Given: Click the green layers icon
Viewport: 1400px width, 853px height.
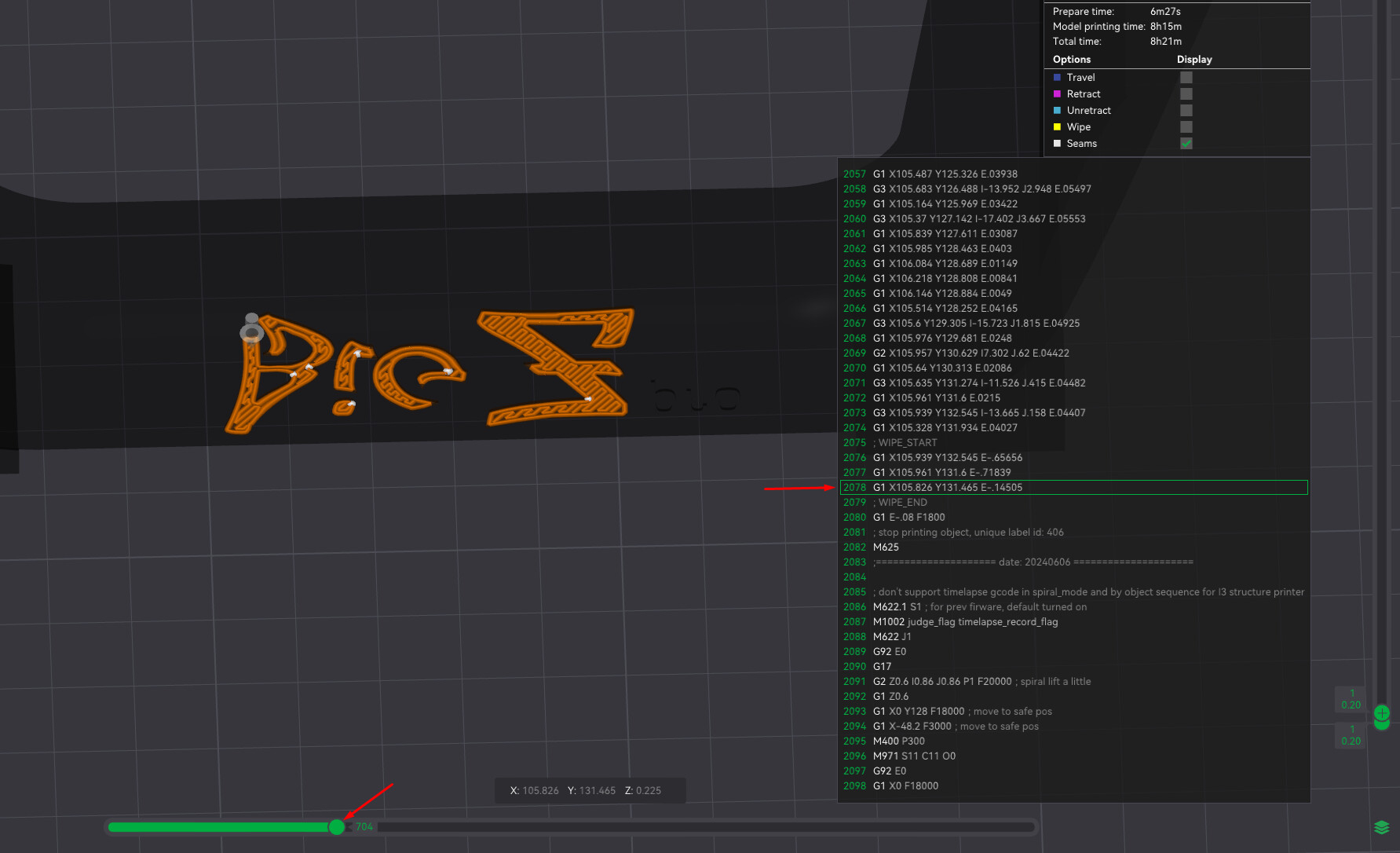Looking at the screenshot, I should (1382, 827).
